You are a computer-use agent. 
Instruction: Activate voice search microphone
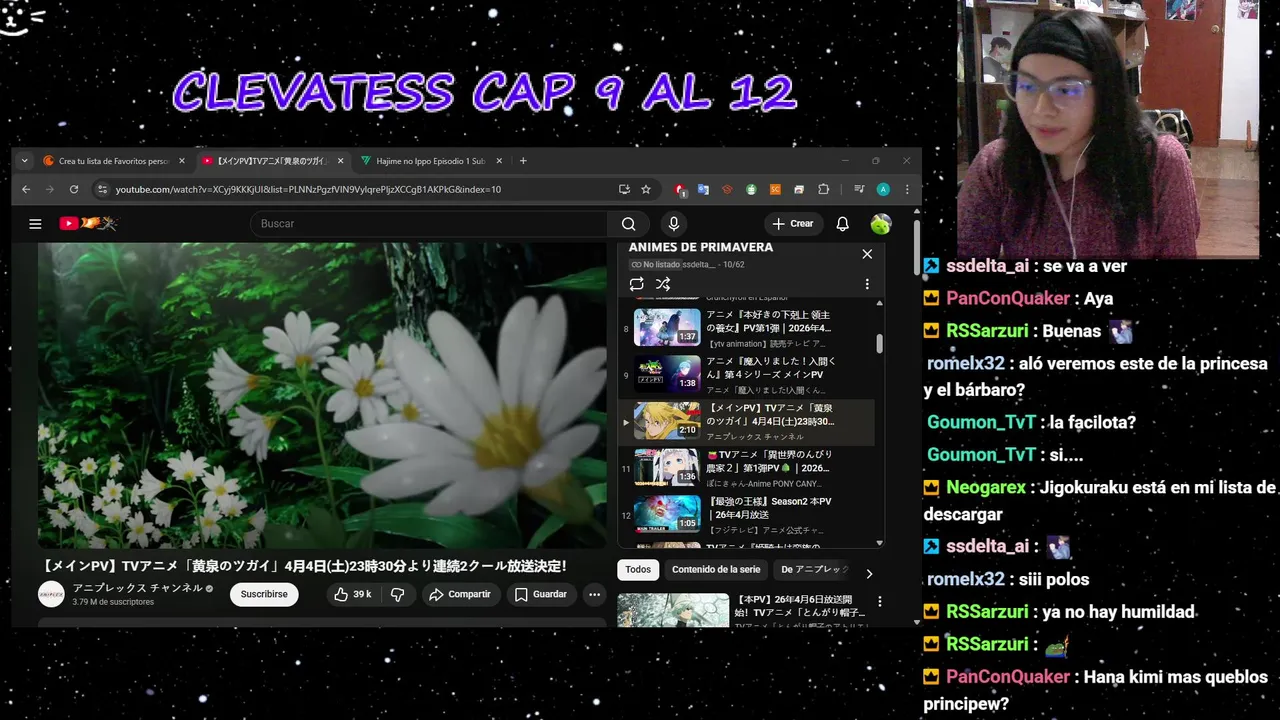tap(674, 224)
